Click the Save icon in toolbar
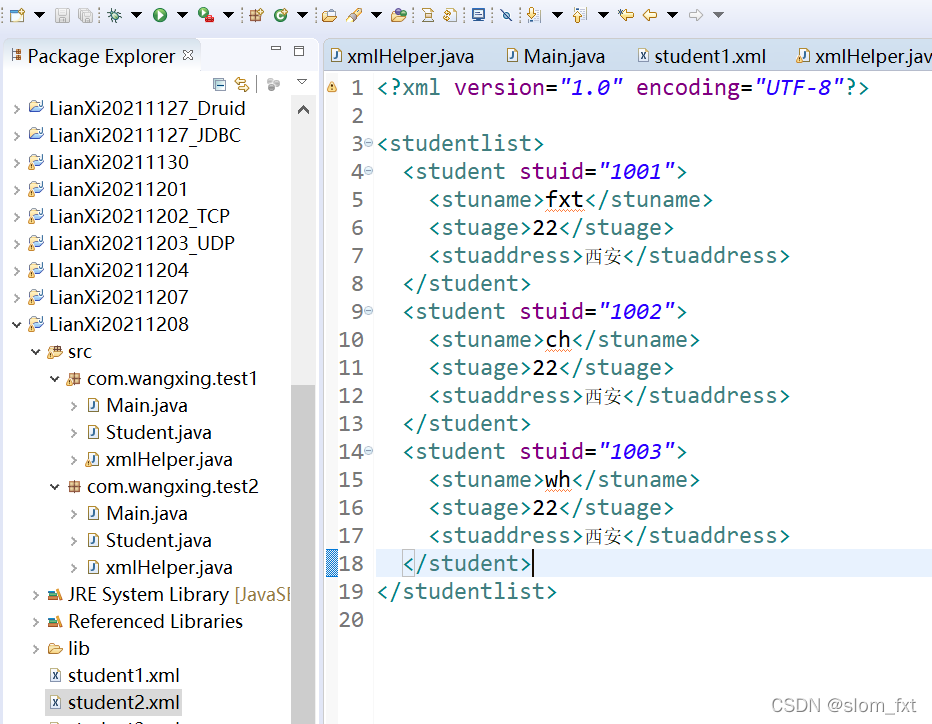Image resolution: width=932 pixels, height=724 pixels. pos(62,15)
